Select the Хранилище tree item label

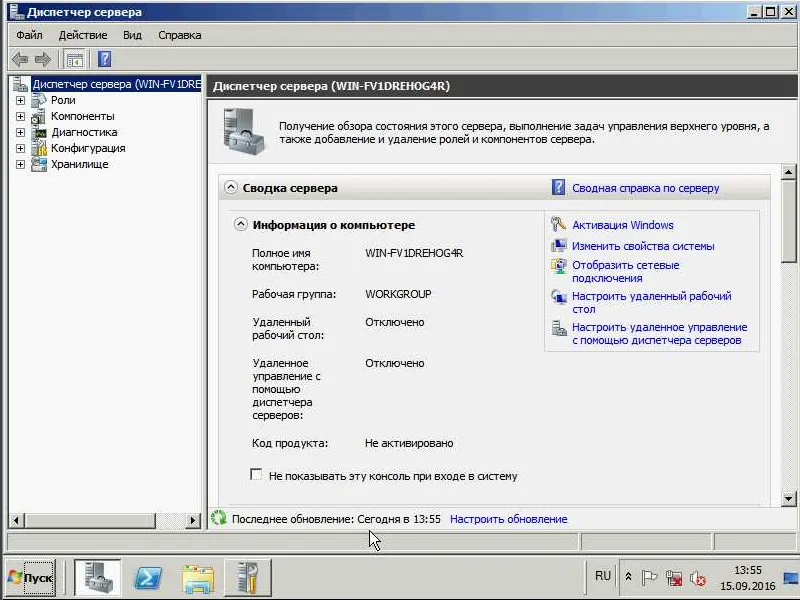tap(80, 164)
